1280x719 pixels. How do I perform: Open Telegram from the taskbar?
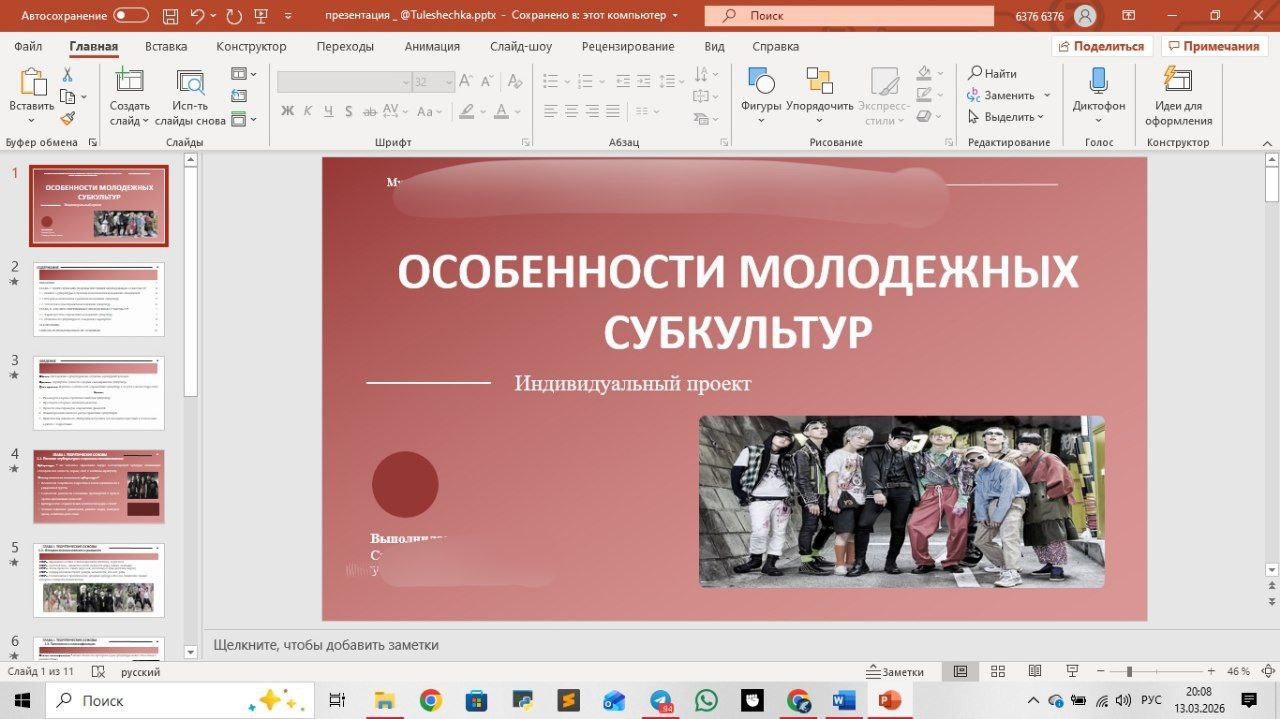(x=661, y=701)
